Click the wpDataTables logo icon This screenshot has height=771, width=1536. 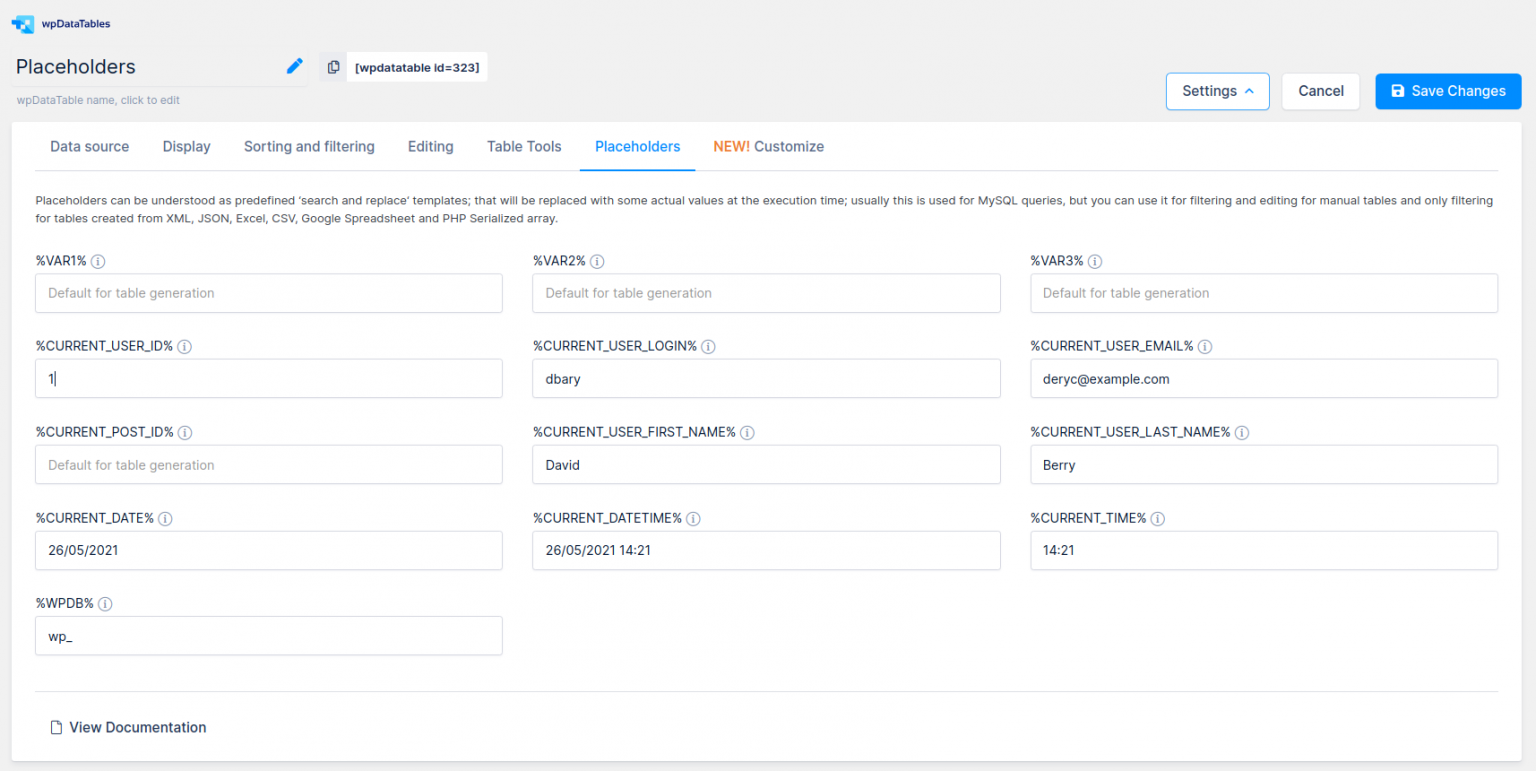pyautogui.click(x=22, y=23)
